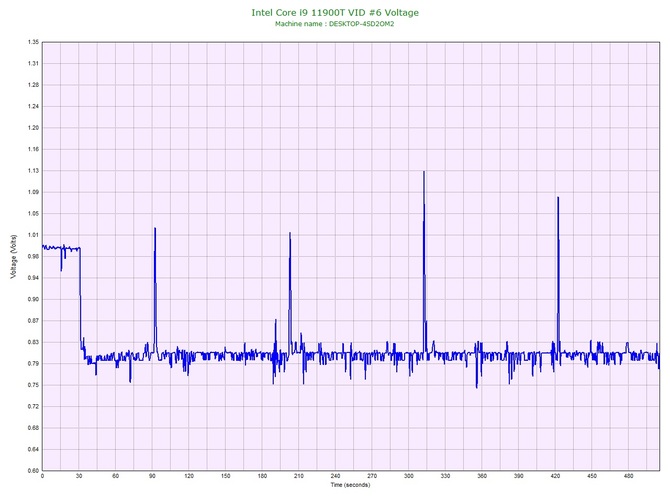The height and width of the screenshot is (502, 670).
Task: Click the 0.87 y-axis tick label
Action: [33, 321]
